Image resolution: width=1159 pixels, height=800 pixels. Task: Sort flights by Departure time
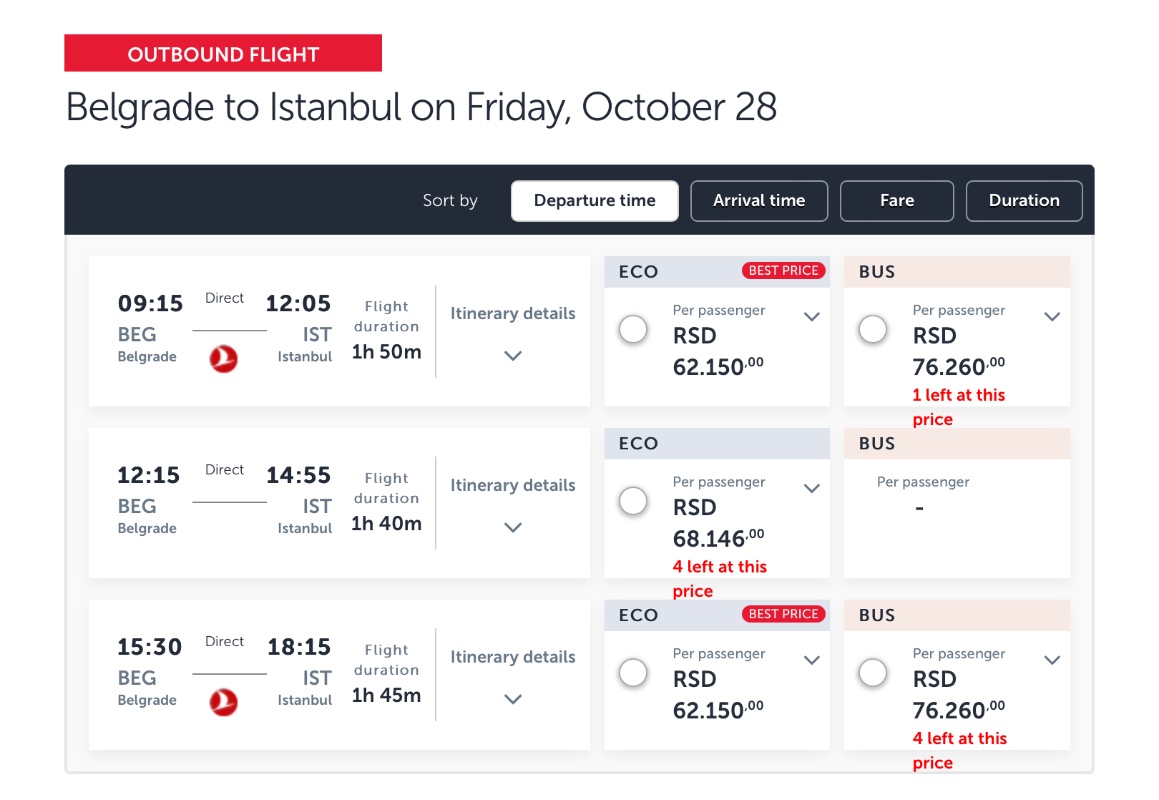[x=595, y=201]
